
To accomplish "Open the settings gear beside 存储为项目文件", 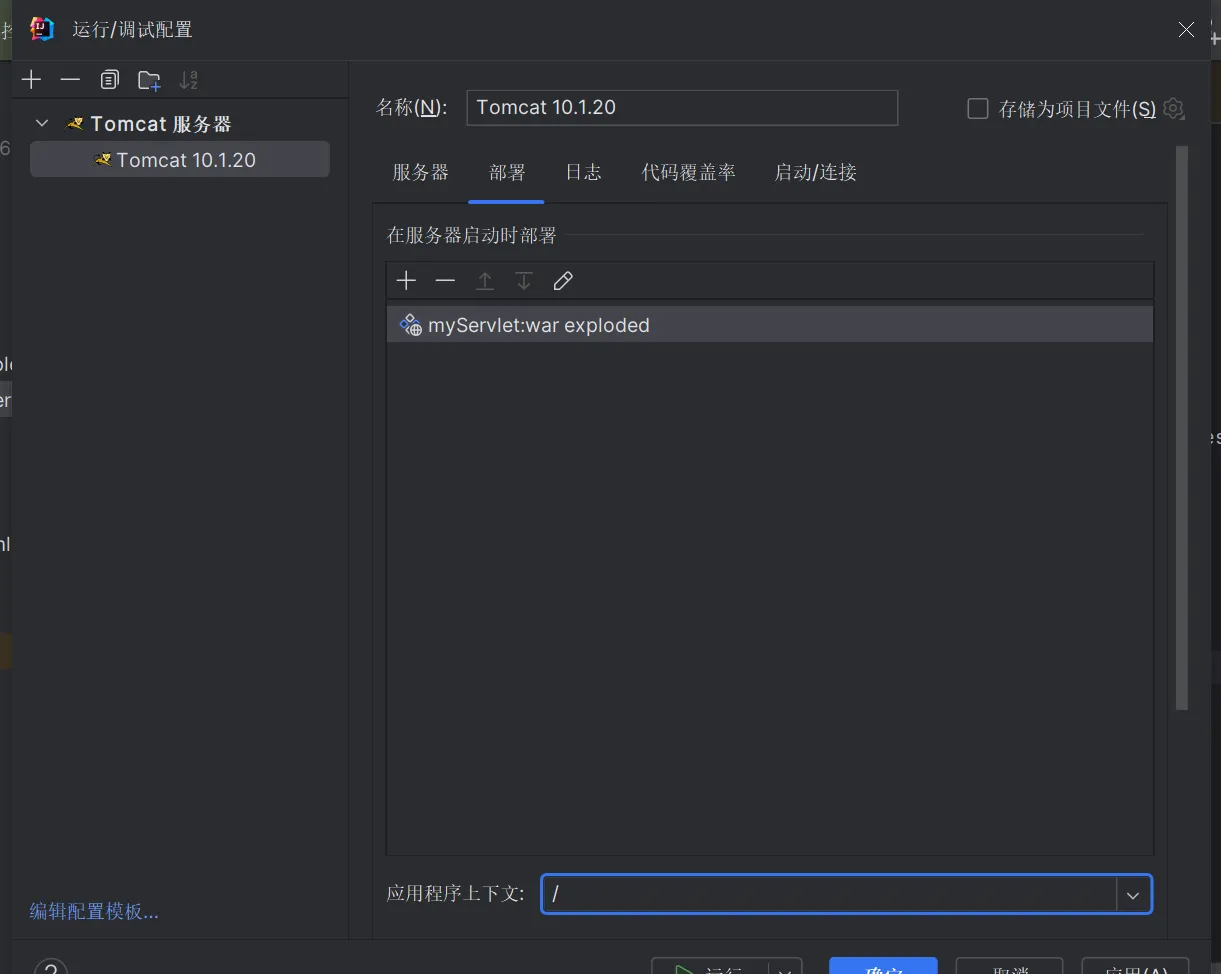I will (1174, 108).
